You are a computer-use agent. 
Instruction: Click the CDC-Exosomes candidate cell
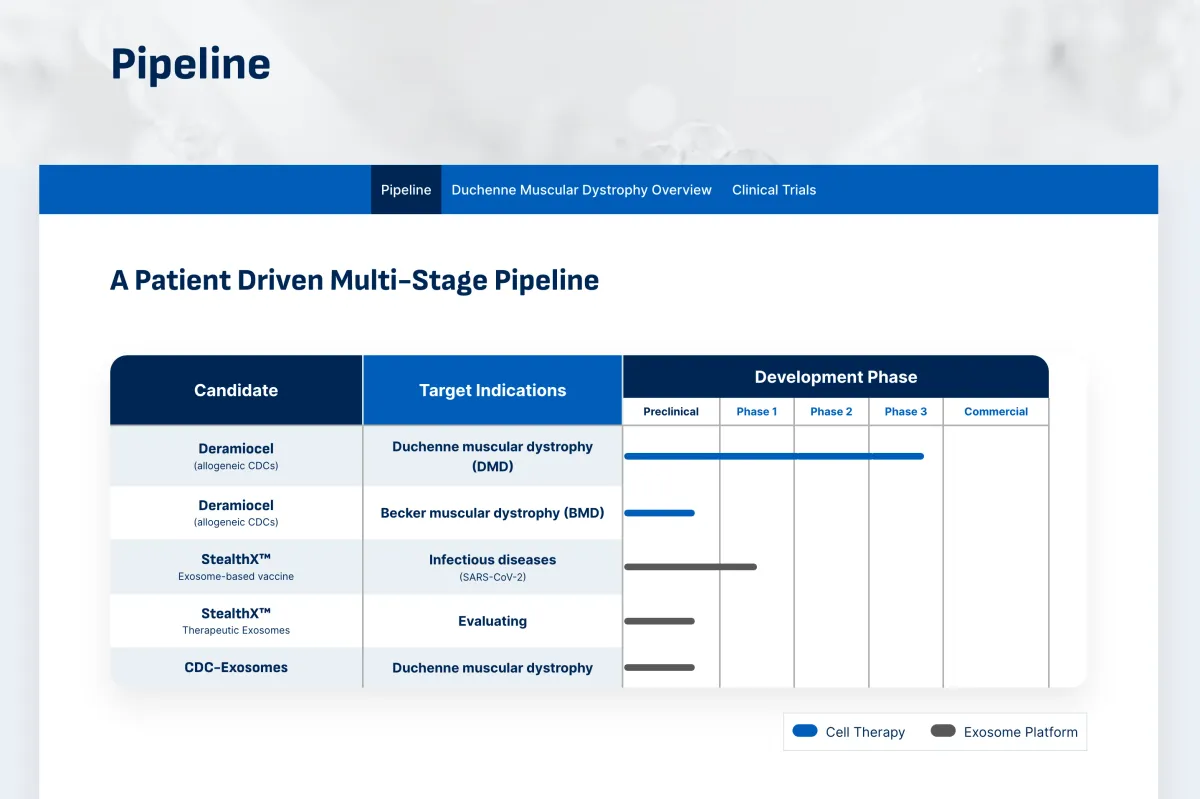pos(236,667)
